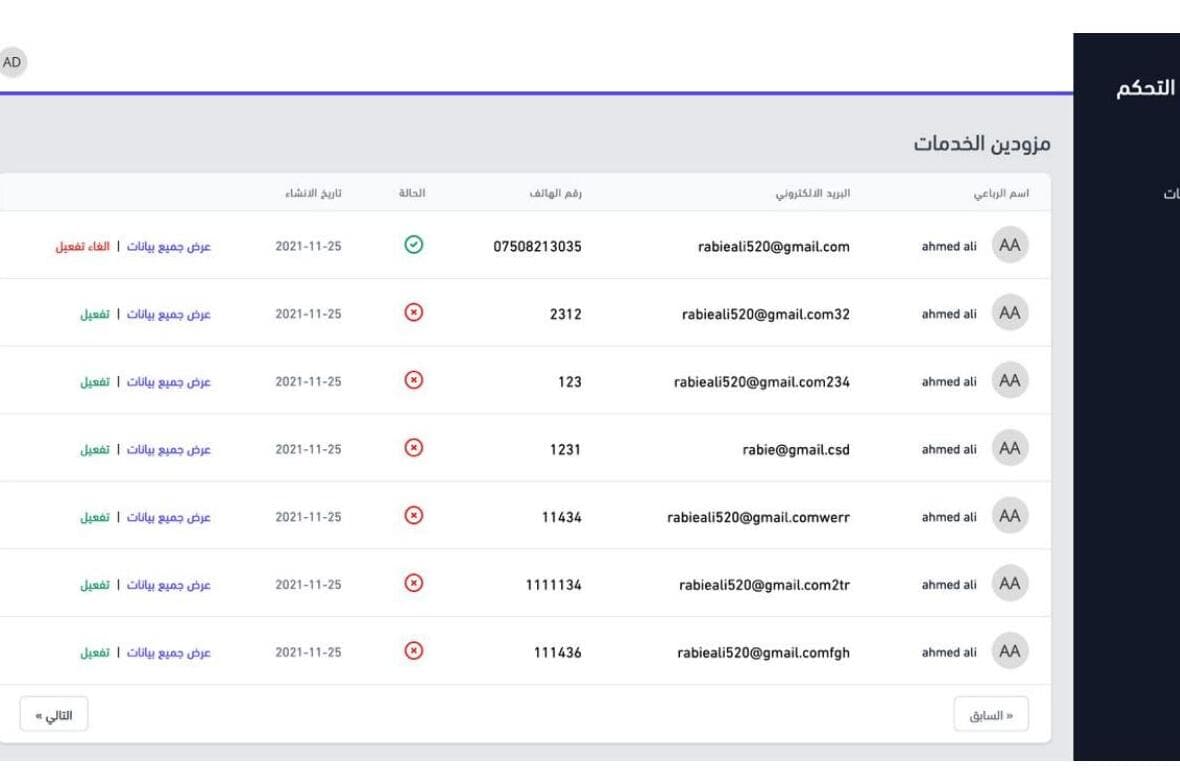This screenshot has width=1180, height=780.
Task: Go to previous page with السابق button
Action: tap(991, 714)
